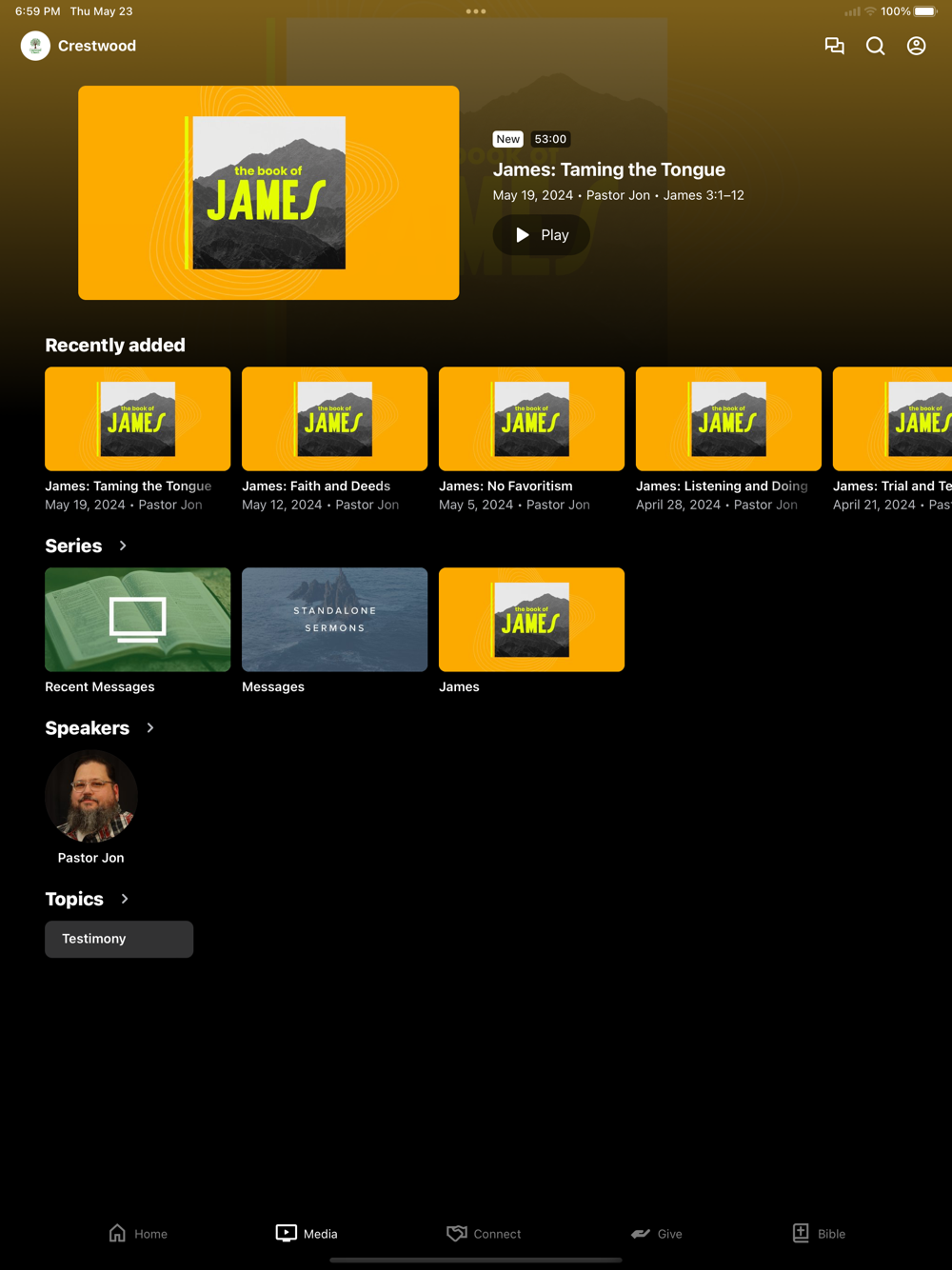Select the 'Pastor Jon' speaker name
952x1270 pixels.
(91, 858)
